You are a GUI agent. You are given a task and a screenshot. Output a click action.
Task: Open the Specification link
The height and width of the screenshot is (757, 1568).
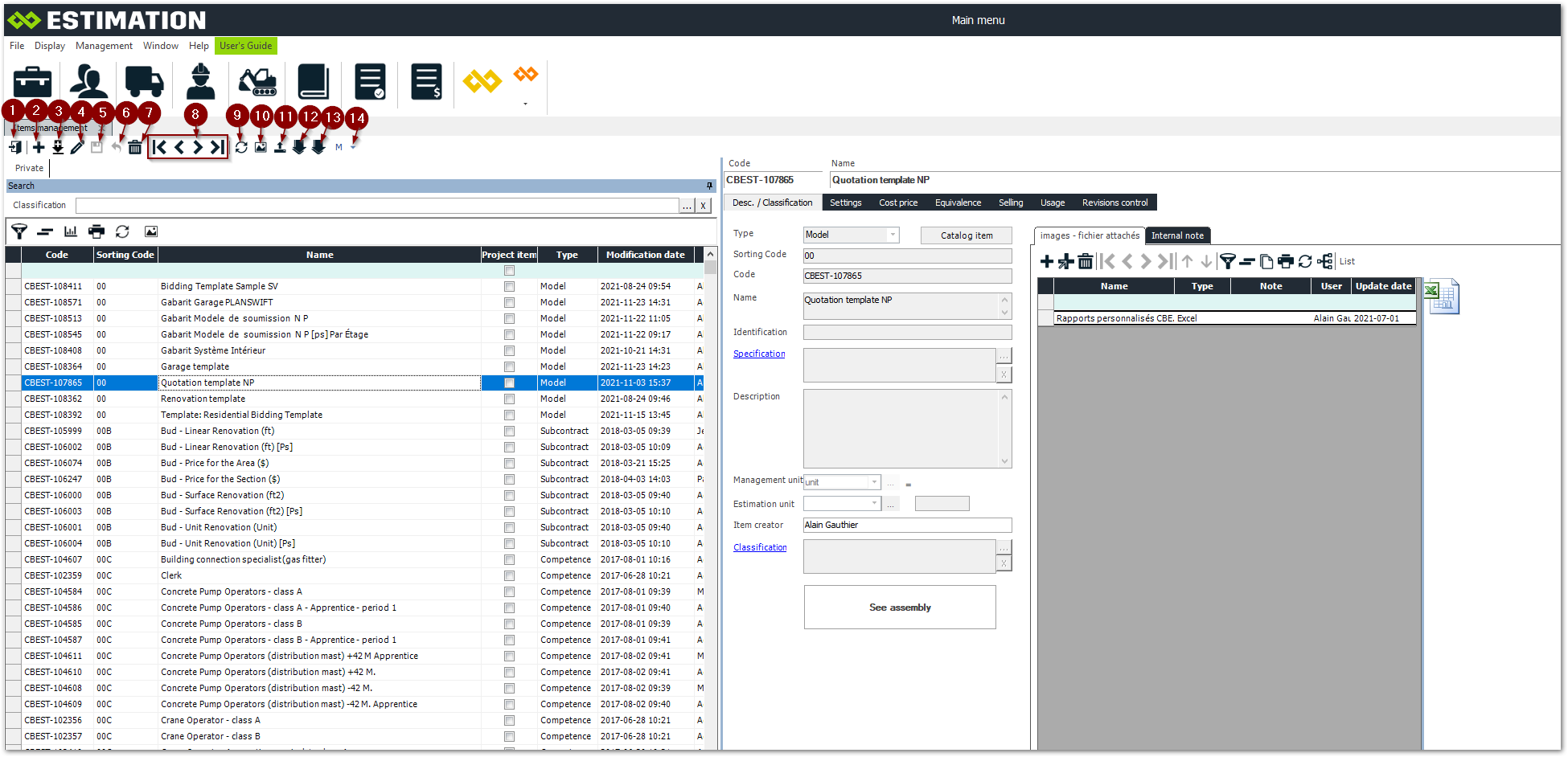(758, 354)
